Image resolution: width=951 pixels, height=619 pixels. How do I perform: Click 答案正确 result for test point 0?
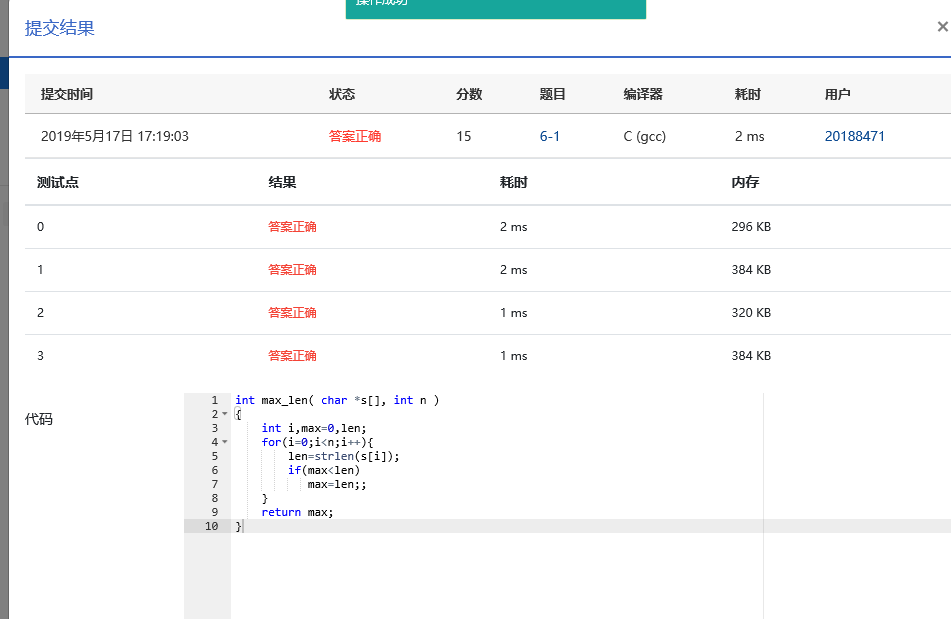pyautogui.click(x=292, y=227)
